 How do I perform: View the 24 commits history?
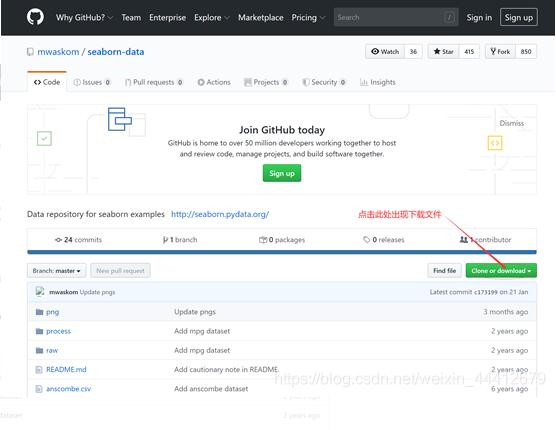point(78,240)
